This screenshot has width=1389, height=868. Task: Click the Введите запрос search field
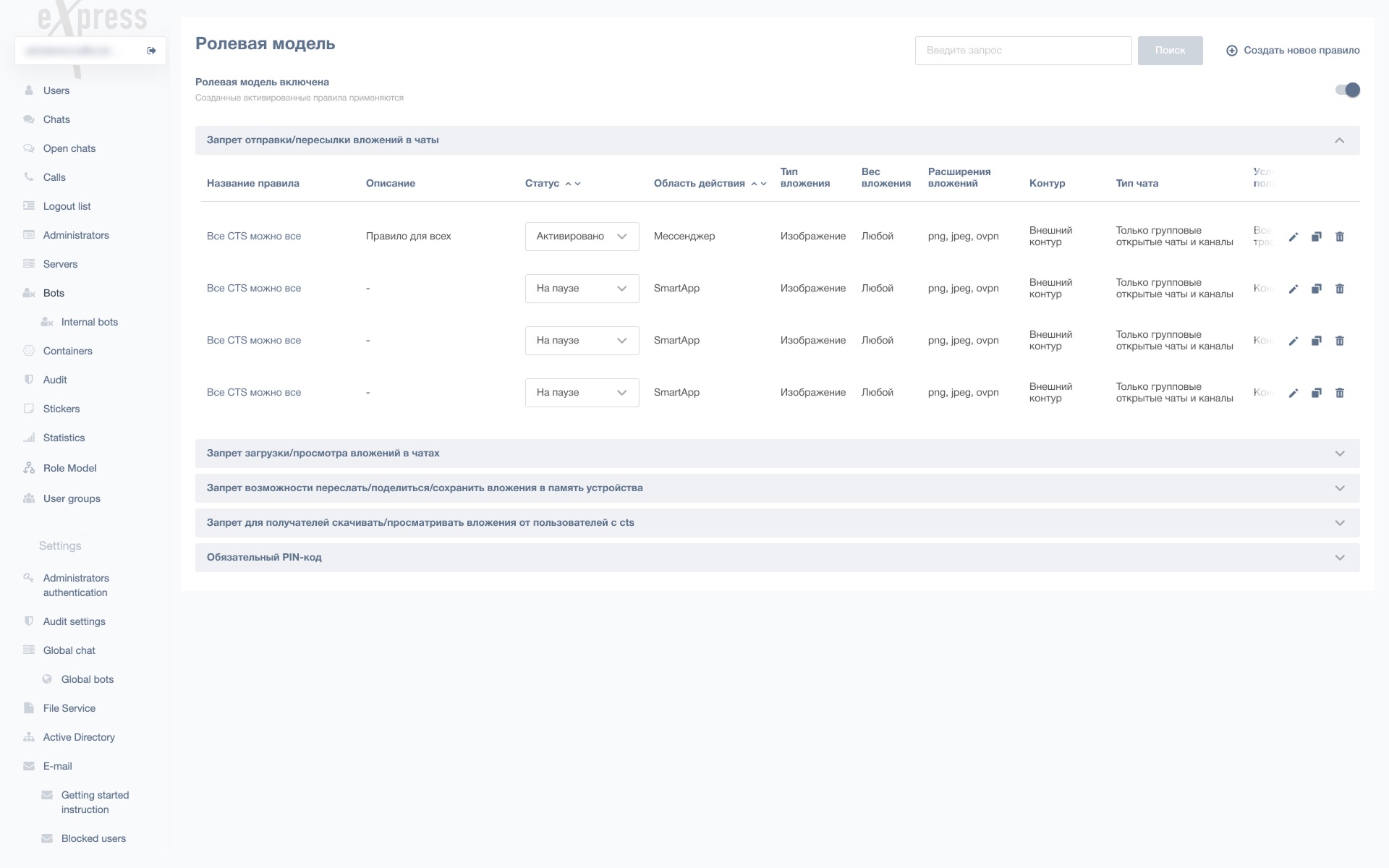[x=1023, y=51]
